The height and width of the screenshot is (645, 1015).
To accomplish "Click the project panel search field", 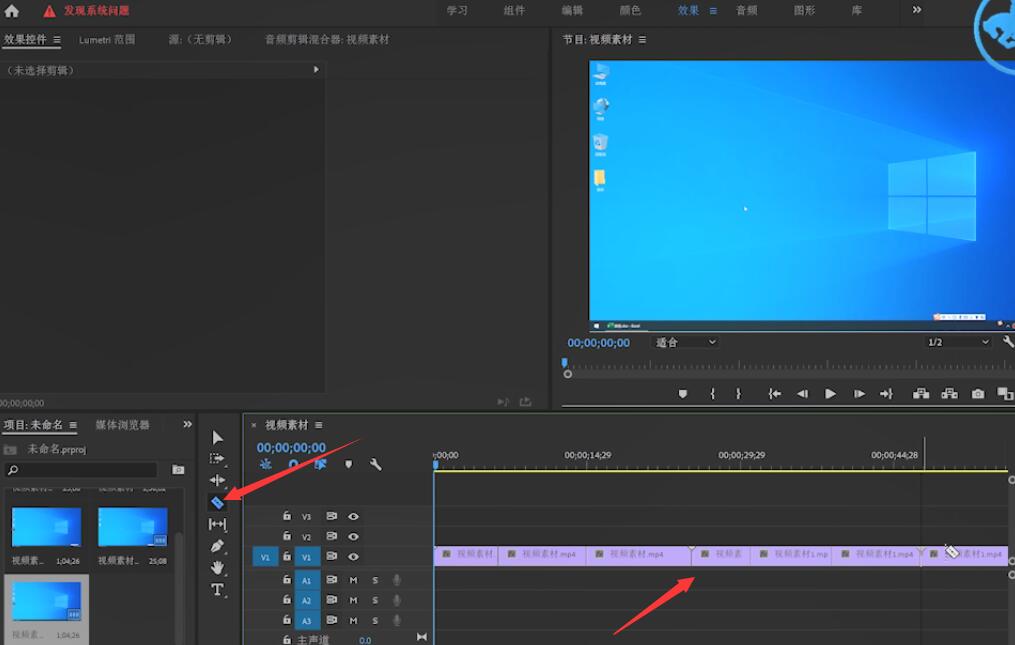I will point(81,470).
